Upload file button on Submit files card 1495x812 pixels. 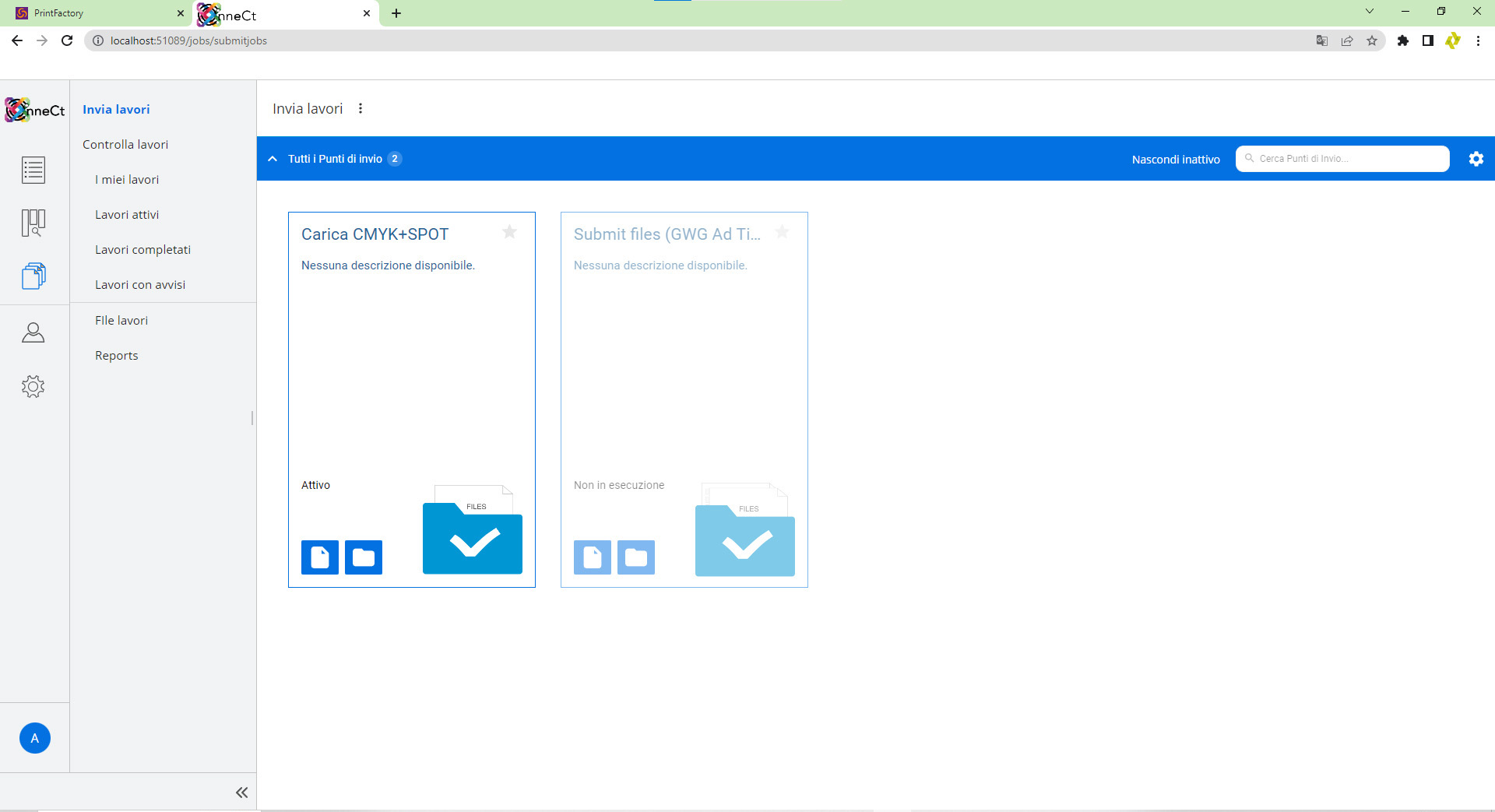pyautogui.click(x=593, y=557)
